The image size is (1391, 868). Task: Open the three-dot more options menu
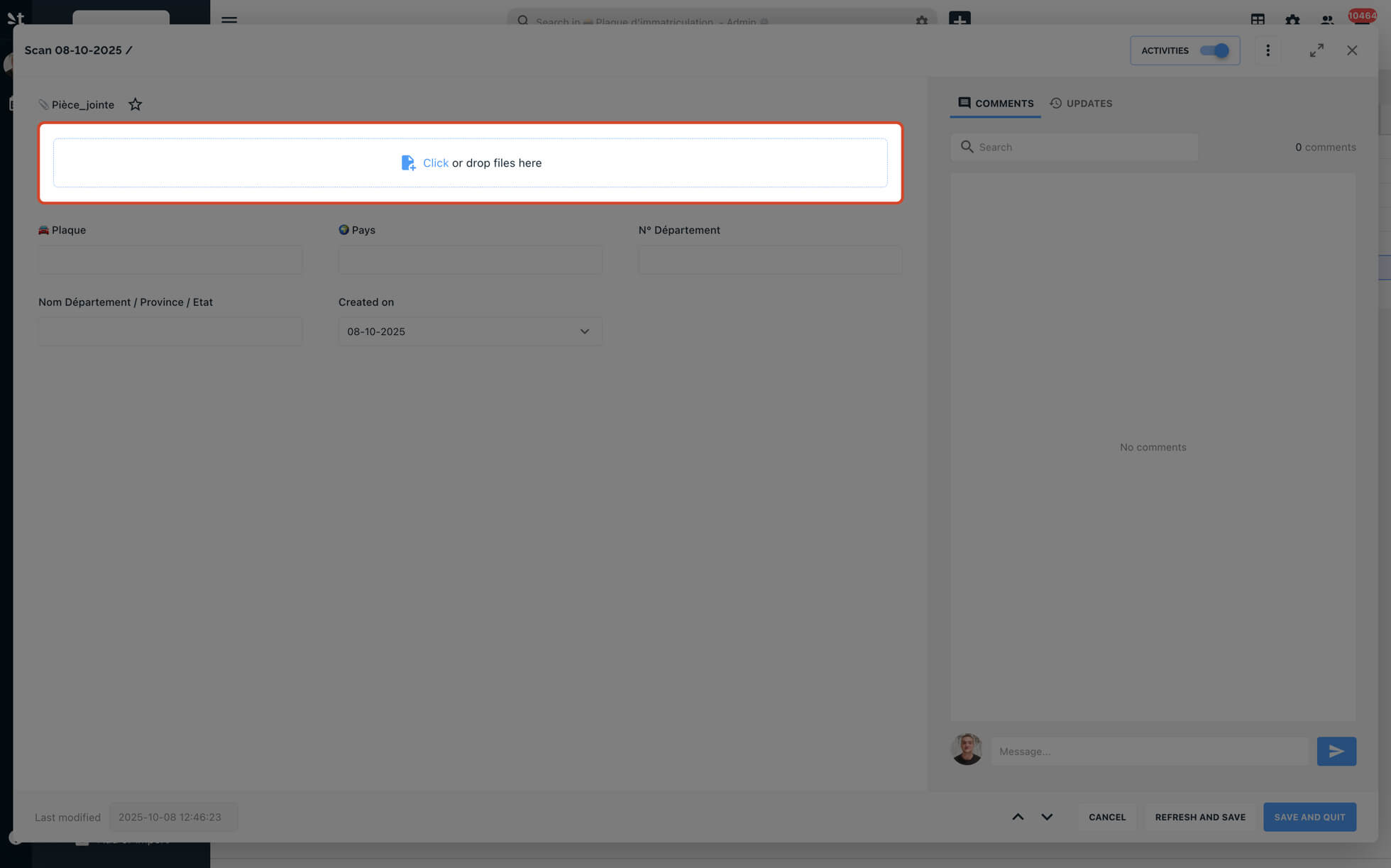1268,50
